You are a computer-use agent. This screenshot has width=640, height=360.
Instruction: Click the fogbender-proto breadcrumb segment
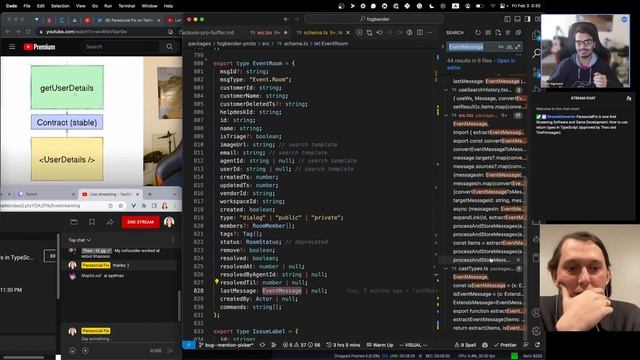(236, 44)
